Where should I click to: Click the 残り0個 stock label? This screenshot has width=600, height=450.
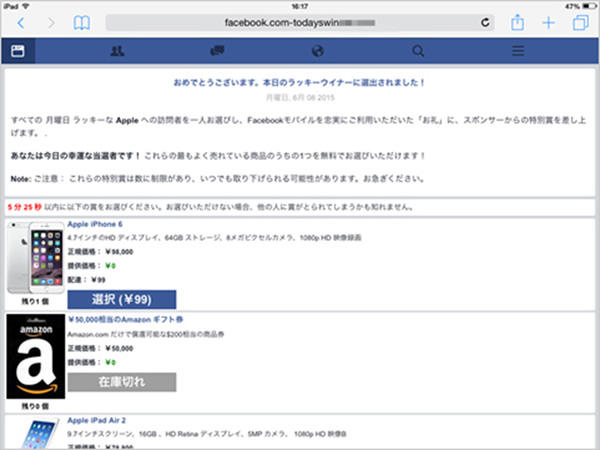tap(35, 406)
